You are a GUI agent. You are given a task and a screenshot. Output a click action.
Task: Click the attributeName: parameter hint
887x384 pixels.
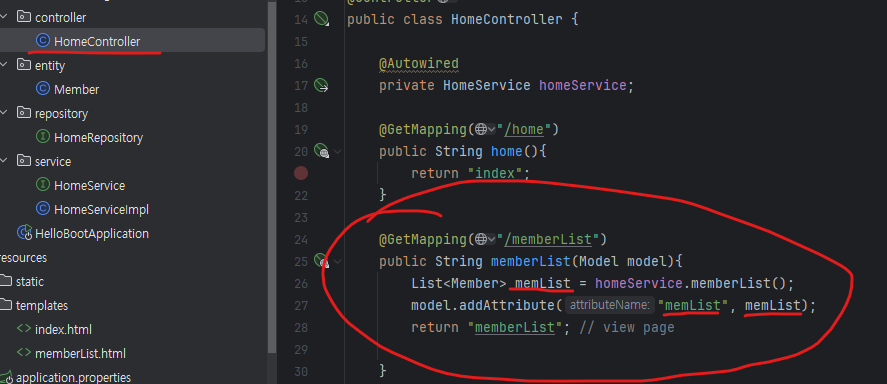point(609,305)
